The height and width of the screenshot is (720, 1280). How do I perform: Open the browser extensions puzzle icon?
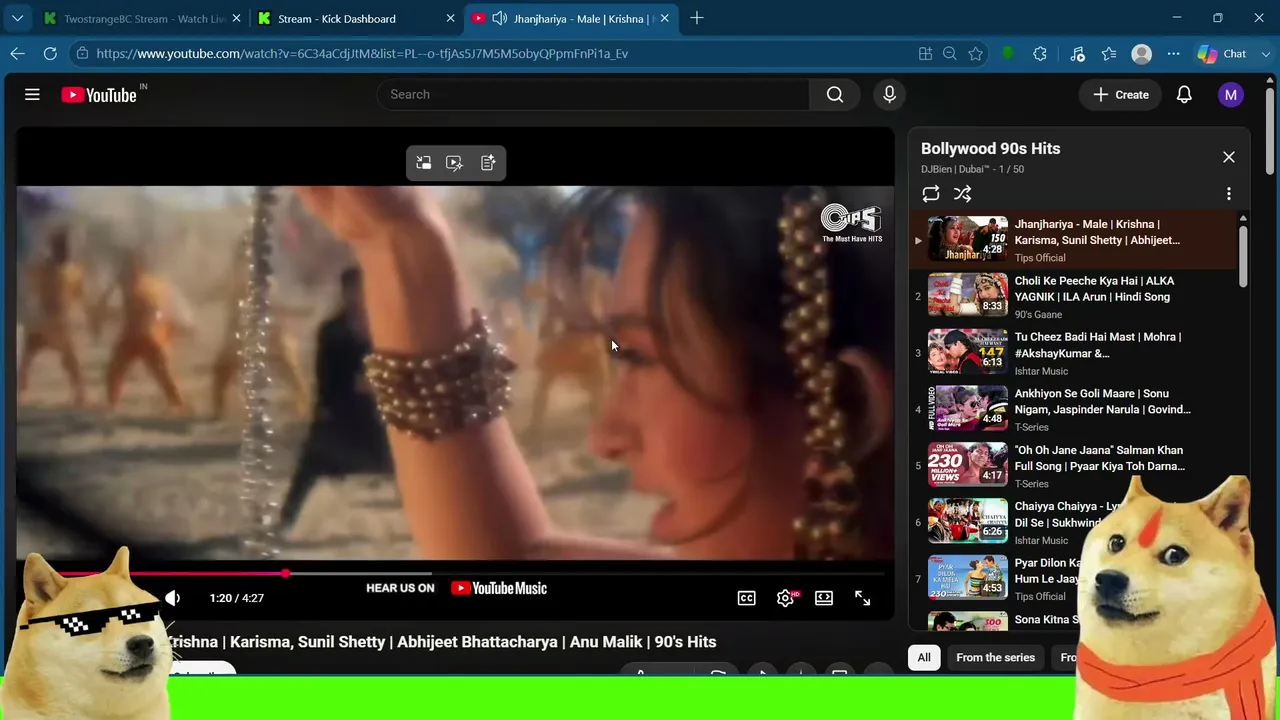pyautogui.click(x=1040, y=54)
